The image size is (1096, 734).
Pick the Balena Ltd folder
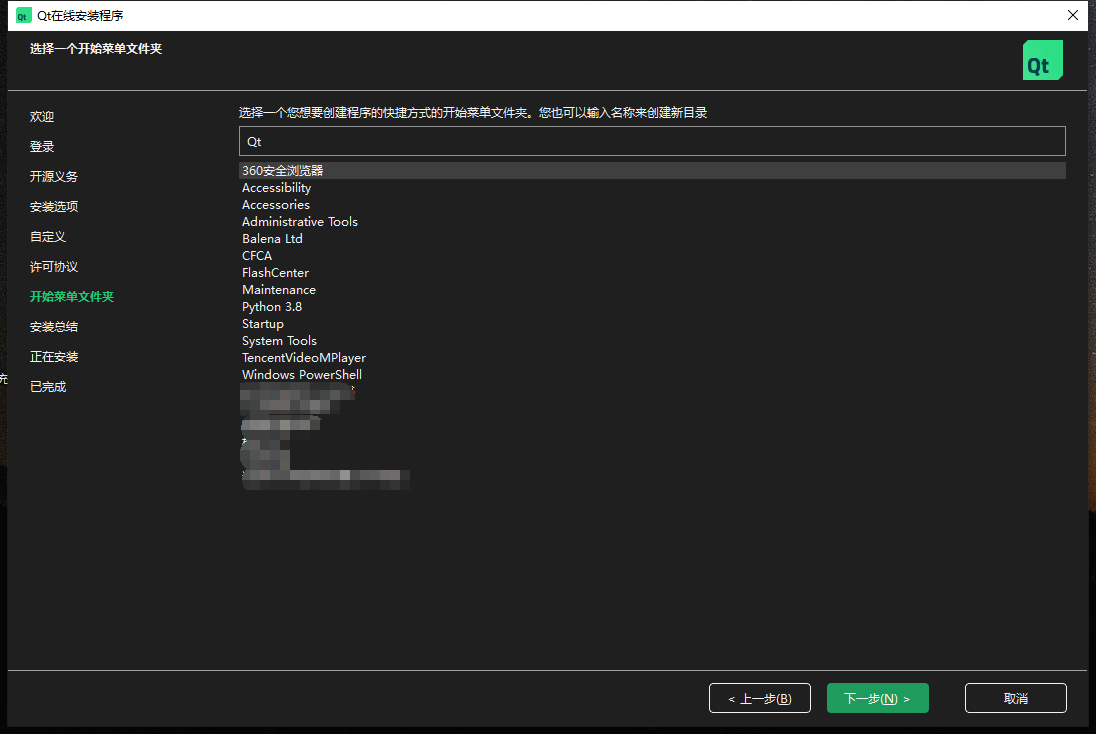272,238
